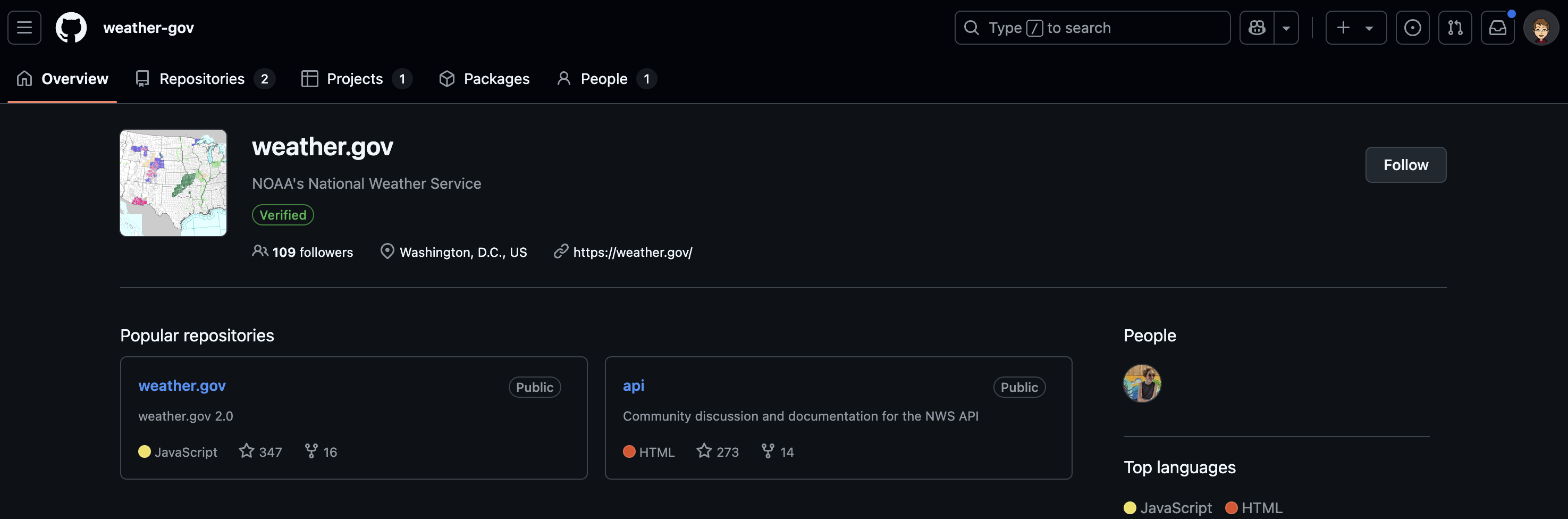Click the Public label on api repo

(1019, 387)
